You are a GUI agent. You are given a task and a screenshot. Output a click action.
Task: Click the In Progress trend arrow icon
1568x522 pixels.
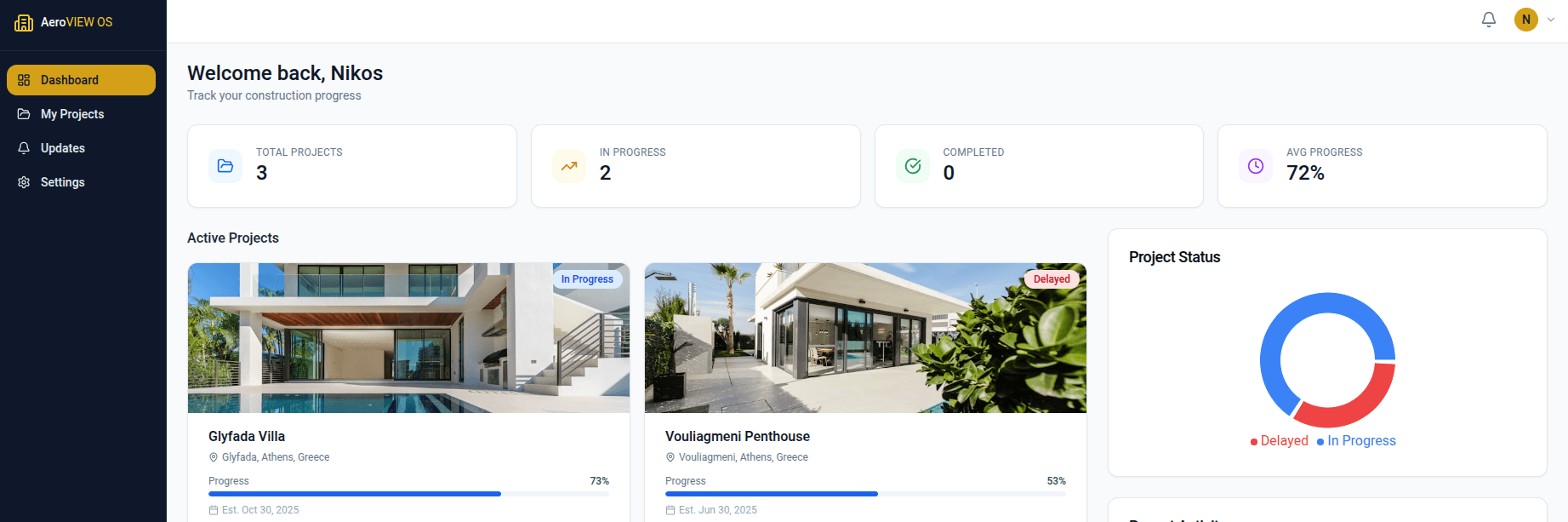[569, 166]
